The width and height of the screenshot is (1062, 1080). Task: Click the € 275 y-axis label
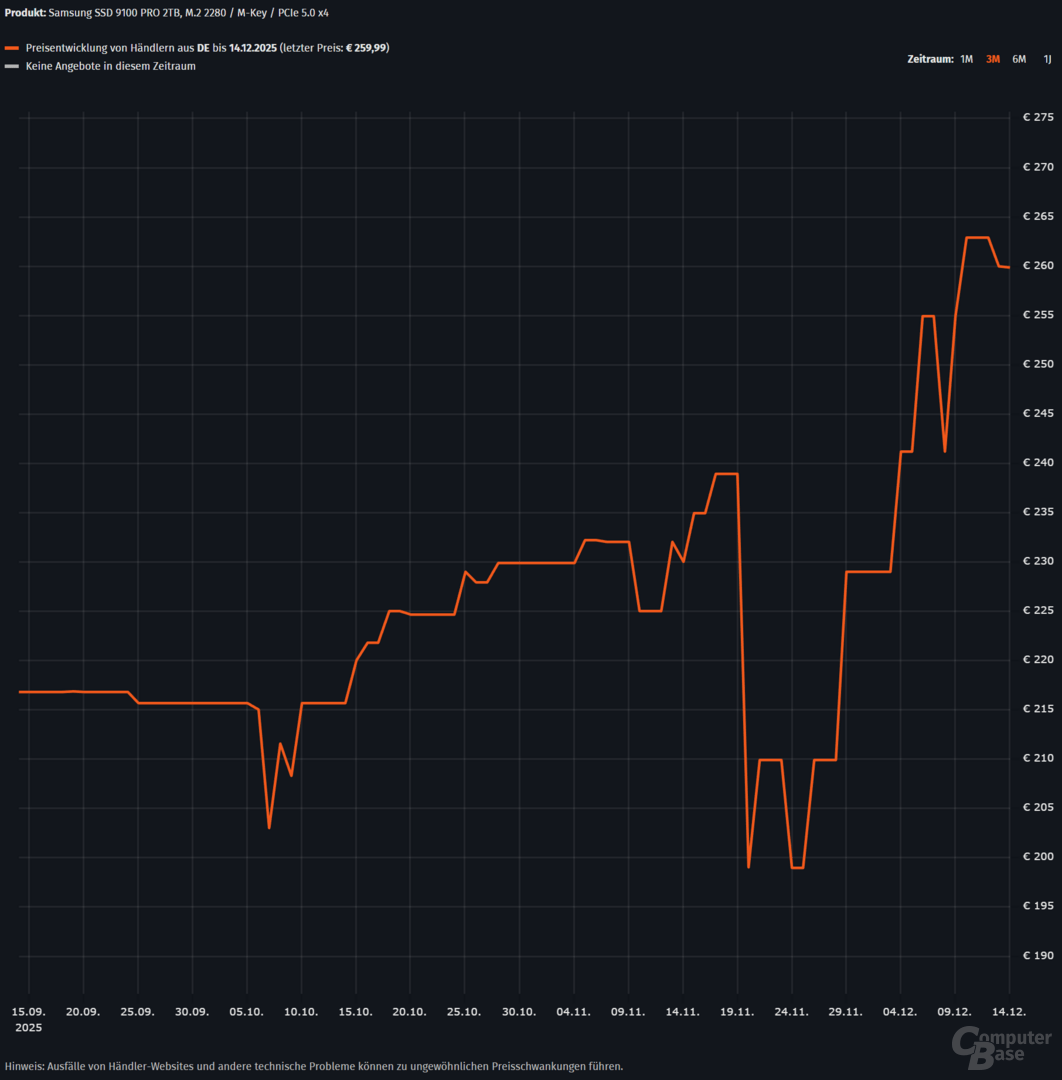[x=1038, y=118]
